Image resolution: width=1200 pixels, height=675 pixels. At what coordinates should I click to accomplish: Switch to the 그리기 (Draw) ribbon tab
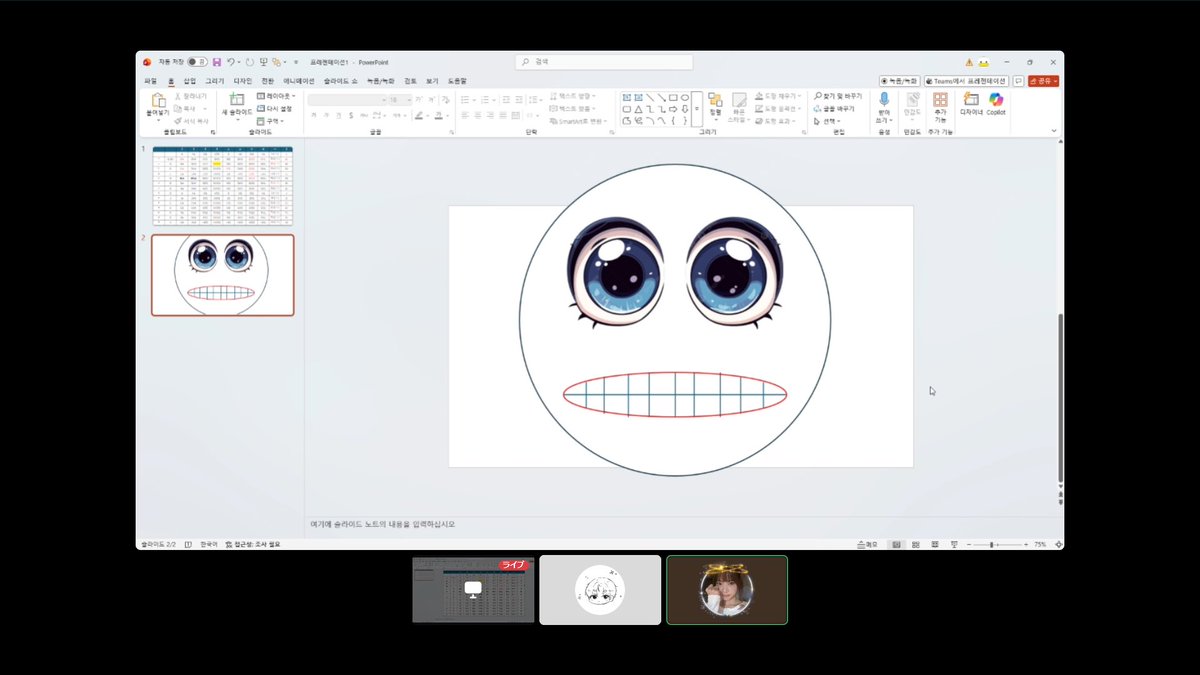tap(214, 81)
